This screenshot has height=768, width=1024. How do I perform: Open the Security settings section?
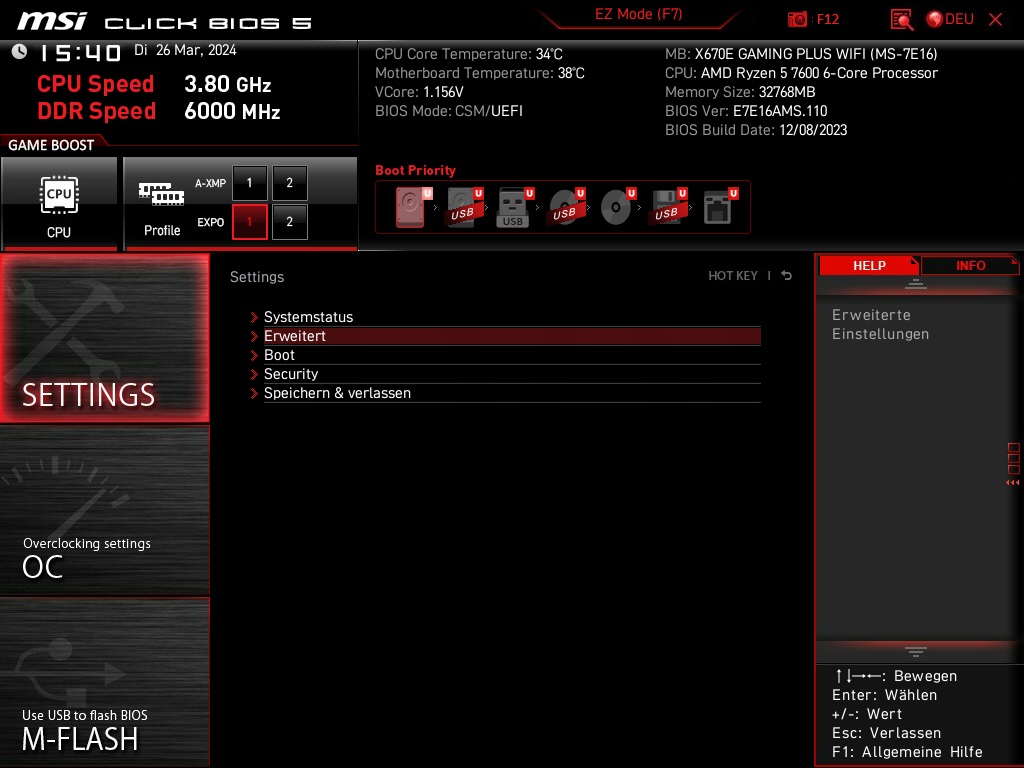pyautogui.click(x=291, y=374)
